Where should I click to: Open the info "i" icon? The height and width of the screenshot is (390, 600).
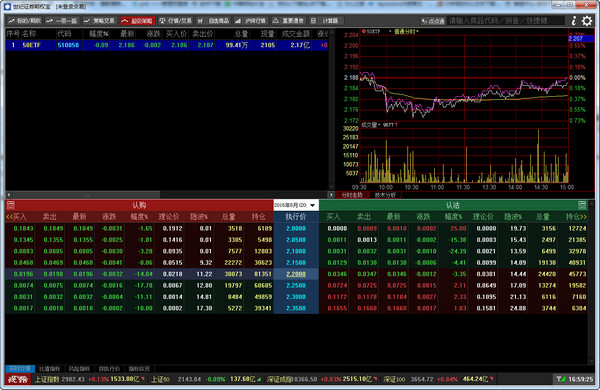coord(574,21)
